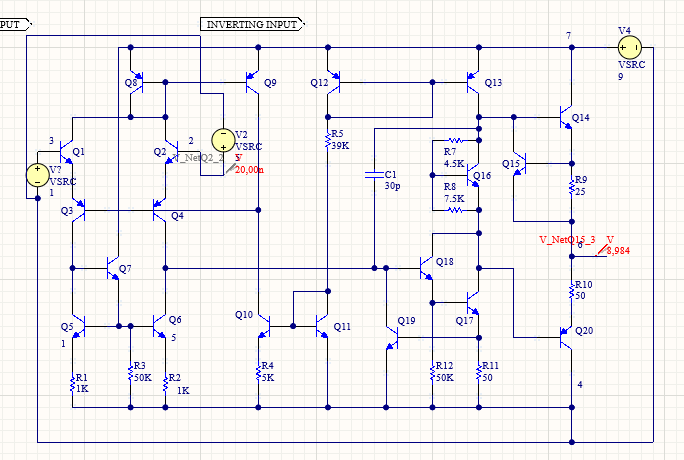Click pin number 4 below Q20
Screen dimensions: 684x460
tap(580, 385)
